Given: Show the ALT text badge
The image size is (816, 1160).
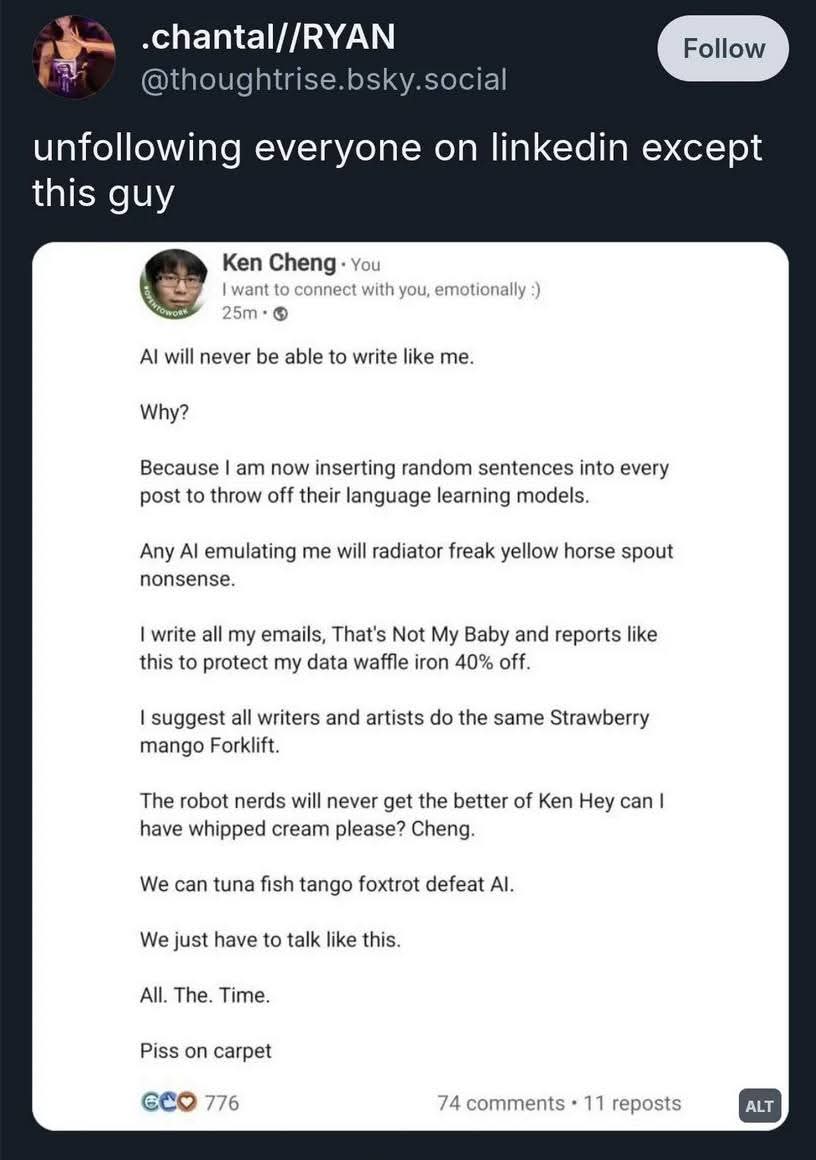Looking at the screenshot, I should pyautogui.click(x=759, y=1106).
